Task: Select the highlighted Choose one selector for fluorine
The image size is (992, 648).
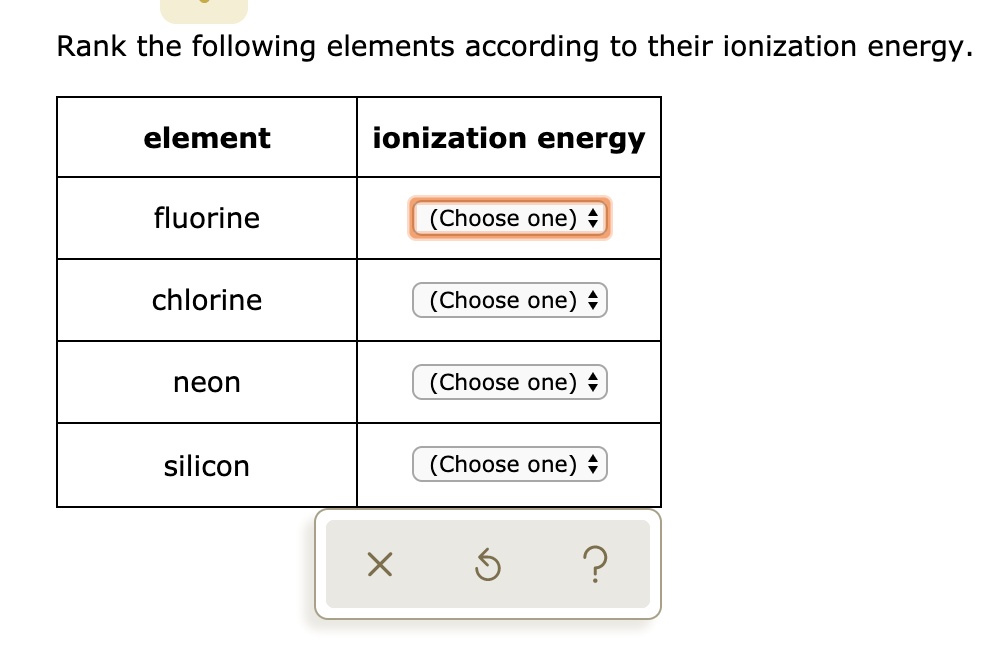Action: 509,218
